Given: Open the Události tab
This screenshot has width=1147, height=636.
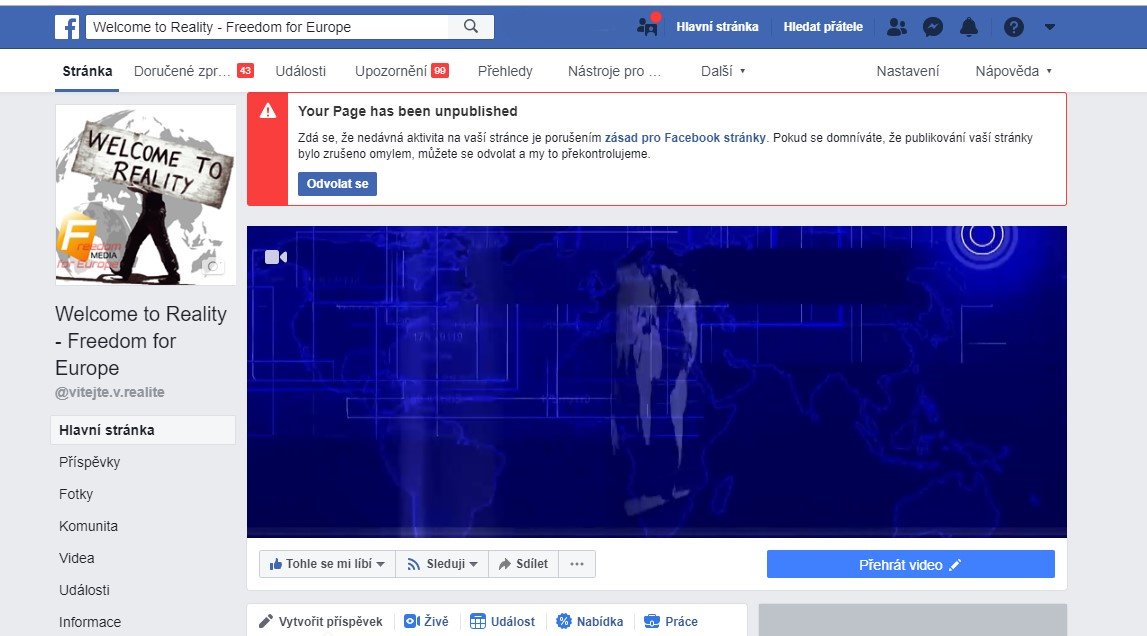Looking at the screenshot, I should click(x=301, y=71).
